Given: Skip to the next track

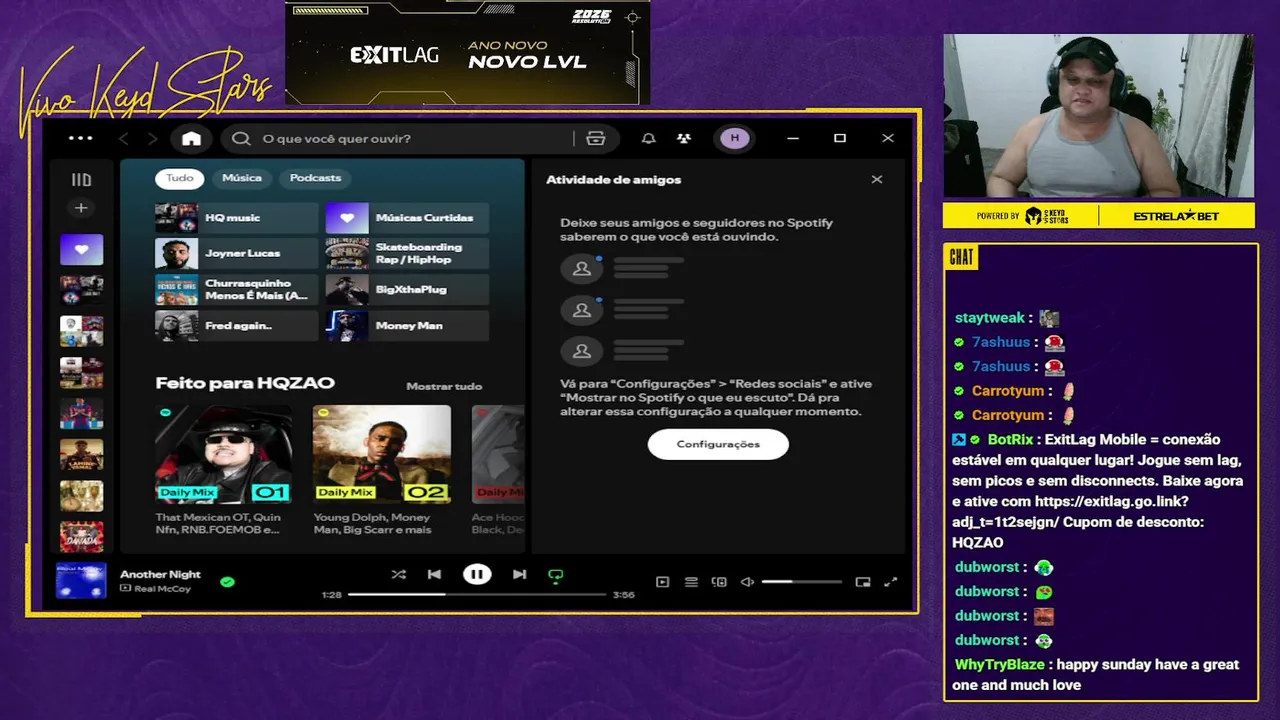Looking at the screenshot, I should (x=519, y=574).
